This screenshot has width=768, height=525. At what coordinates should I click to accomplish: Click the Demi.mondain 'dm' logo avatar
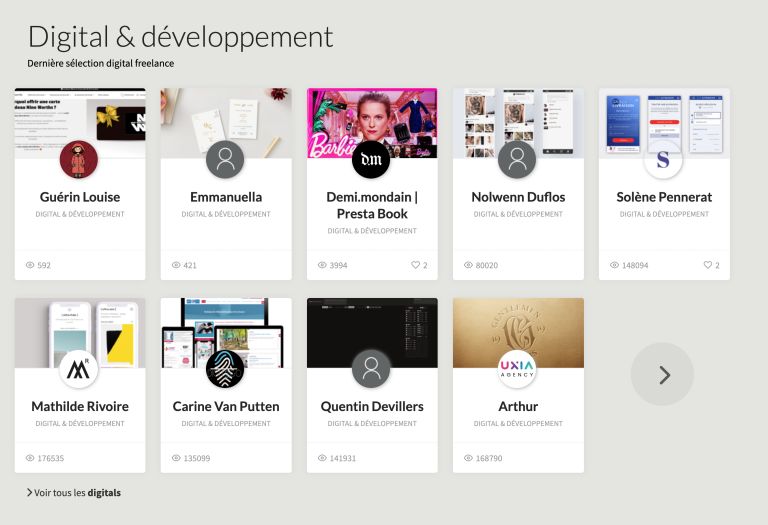coord(371,160)
